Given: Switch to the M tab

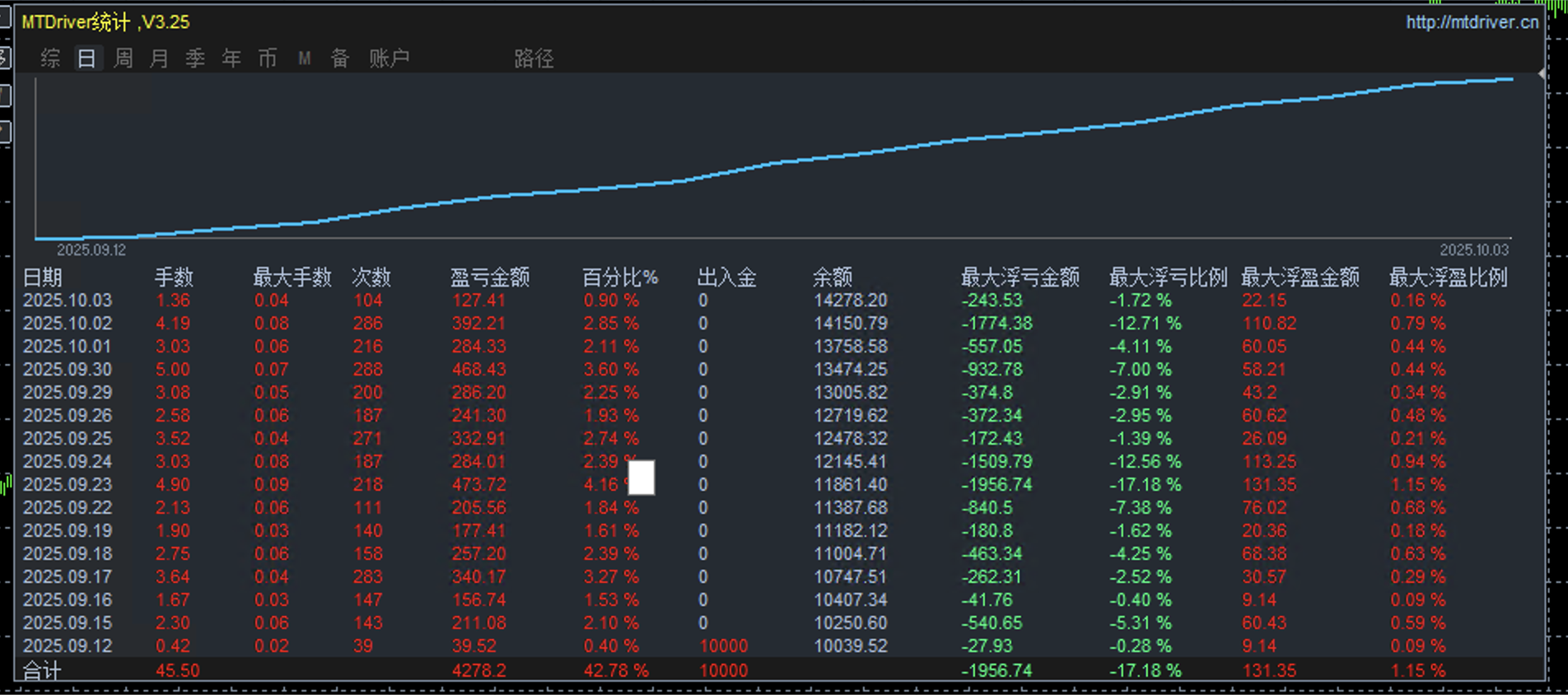Looking at the screenshot, I should [305, 58].
